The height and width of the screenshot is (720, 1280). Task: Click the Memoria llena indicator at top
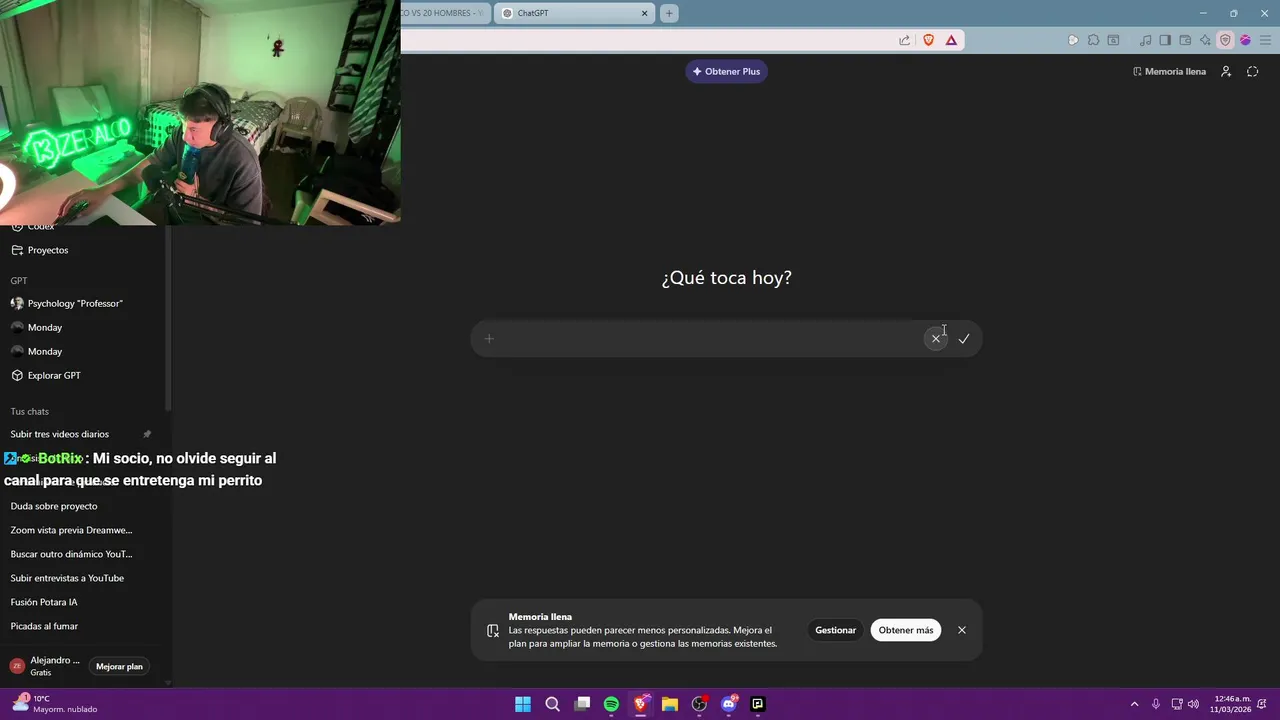[x=1169, y=72]
